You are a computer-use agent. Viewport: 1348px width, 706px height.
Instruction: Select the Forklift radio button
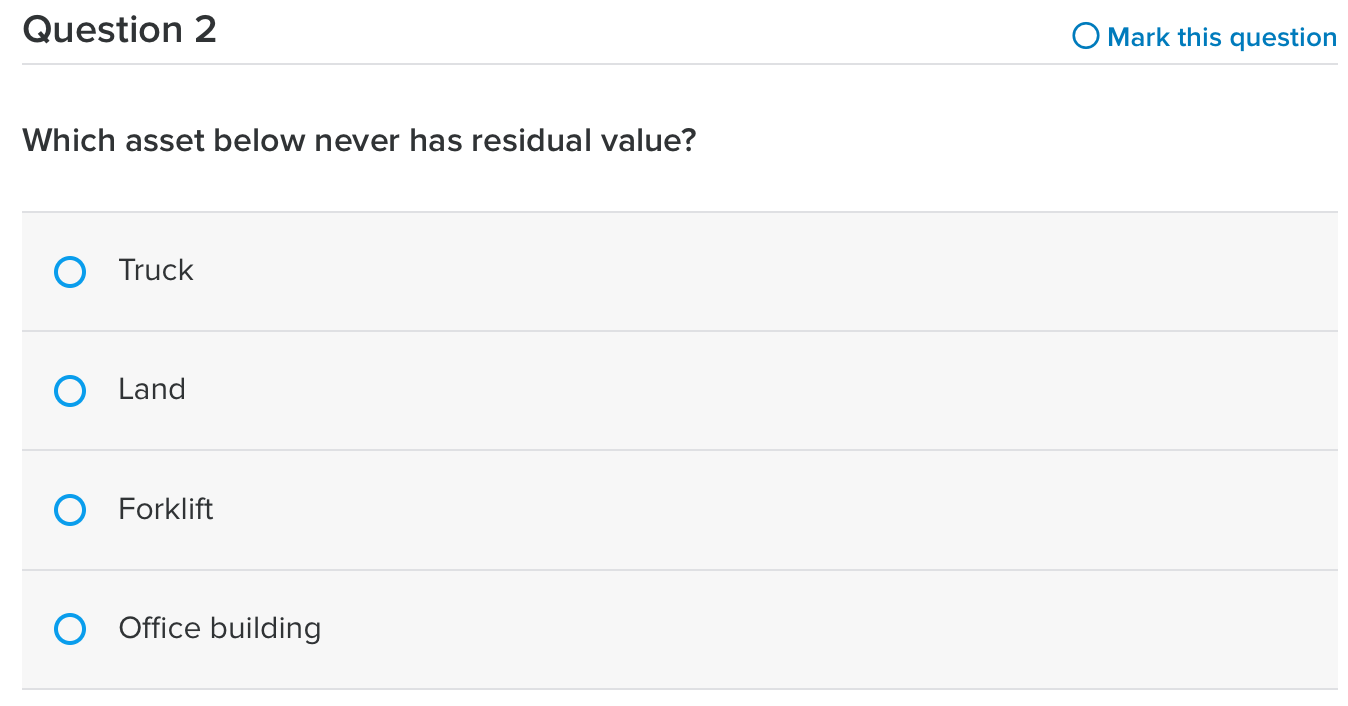click(x=69, y=509)
